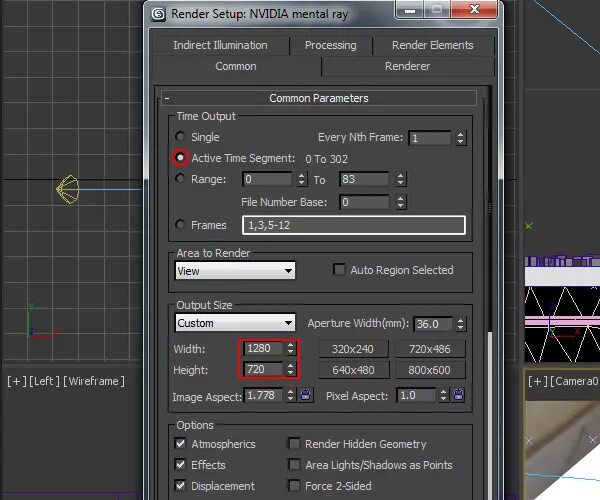Click the Range start frame field
Viewport: 600px width, 500px height.
point(267,179)
